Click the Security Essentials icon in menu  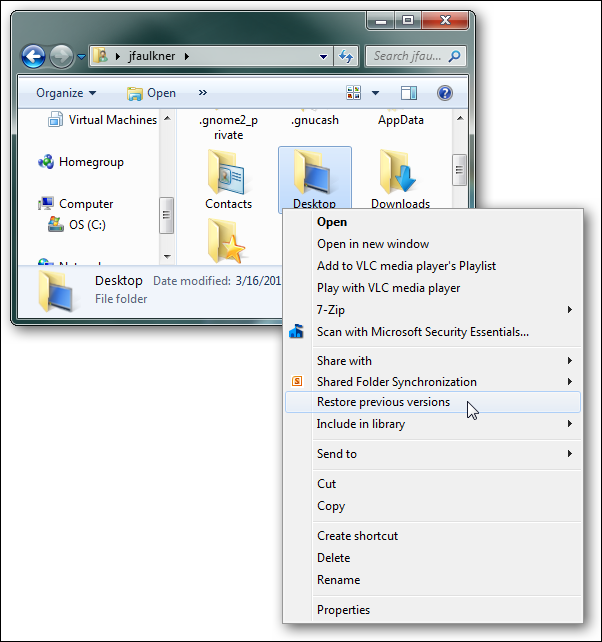pyautogui.click(x=296, y=332)
